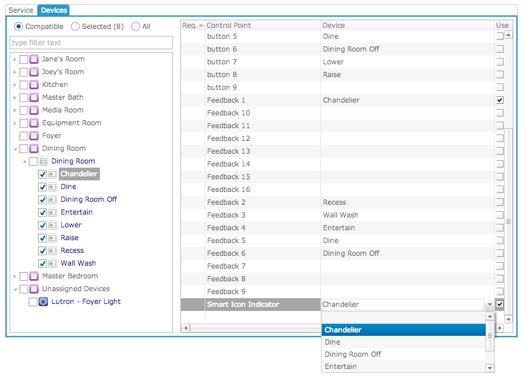The image size is (527, 388).
Task: Click the Dining Room keypad device icon
Action: (x=43, y=161)
